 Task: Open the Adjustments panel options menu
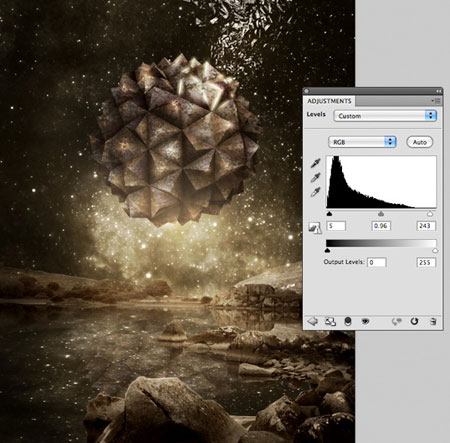pos(436,101)
